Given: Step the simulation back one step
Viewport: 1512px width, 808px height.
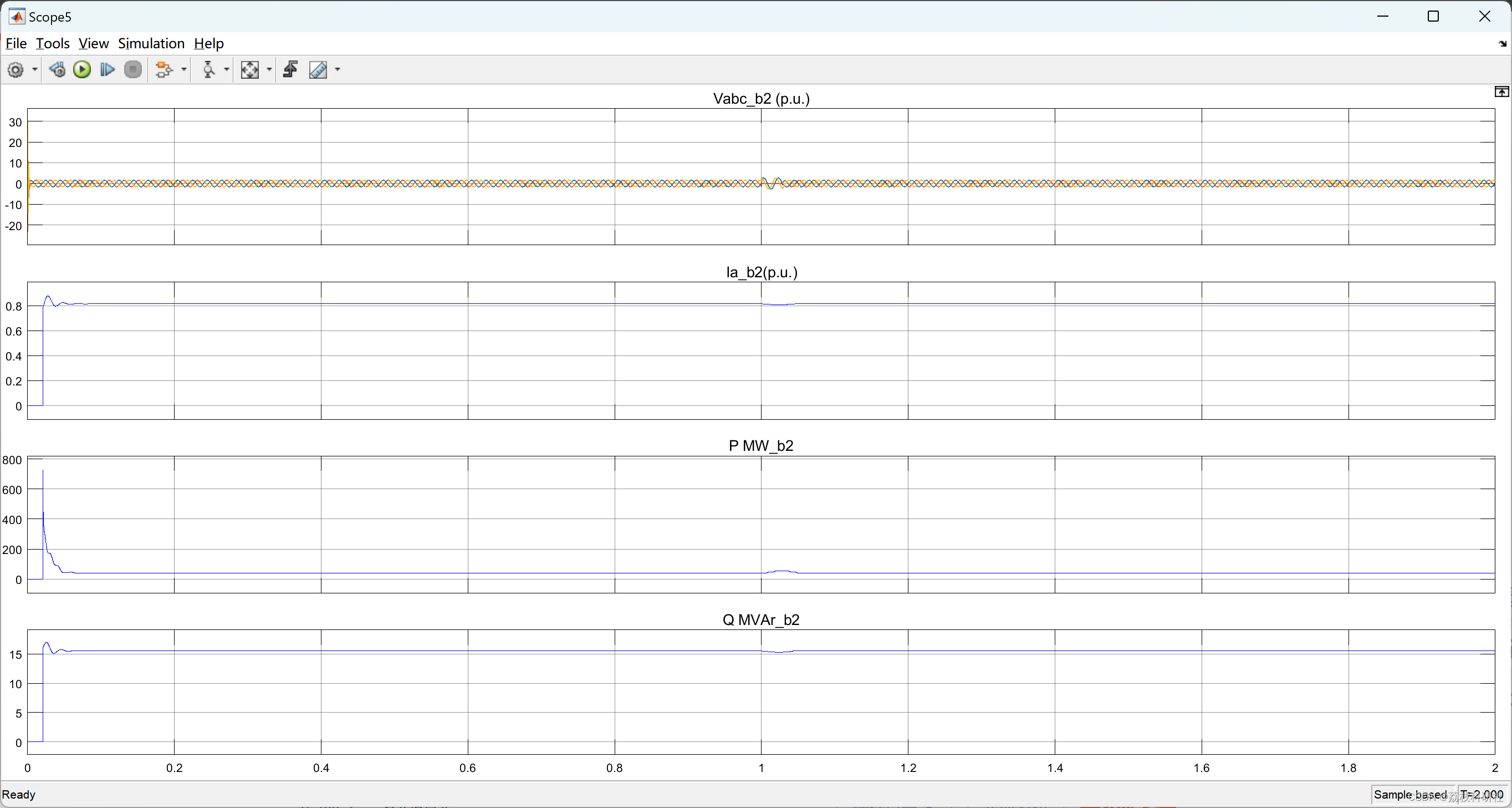Looking at the screenshot, I should [x=58, y=70].
